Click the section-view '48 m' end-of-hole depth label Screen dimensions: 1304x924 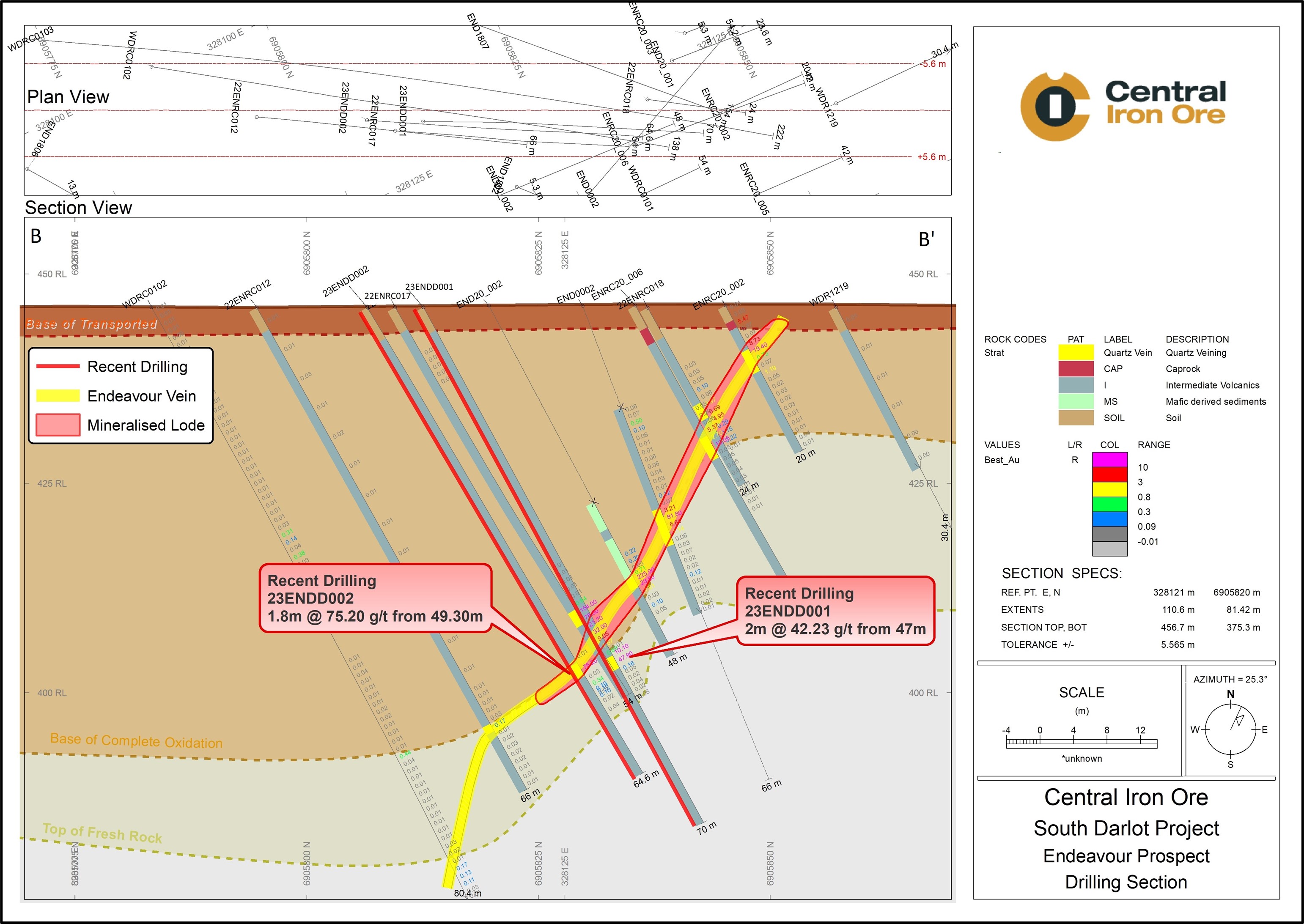tap(678, 660)
